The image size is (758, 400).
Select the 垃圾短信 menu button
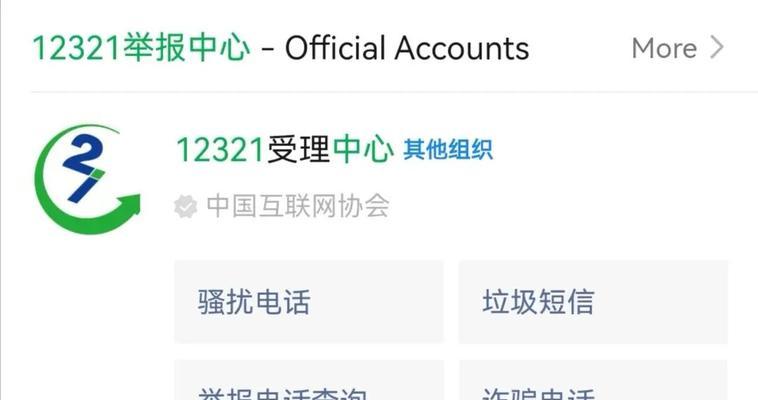[x=593, y=302]
